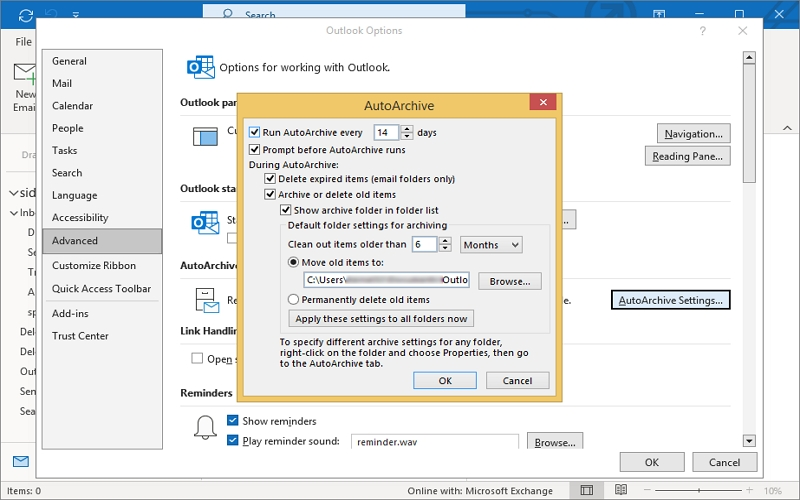Toggle Play reminder sound checkbox
The height and width of the screenshot is (500, 800).
[x=233, y=440]
